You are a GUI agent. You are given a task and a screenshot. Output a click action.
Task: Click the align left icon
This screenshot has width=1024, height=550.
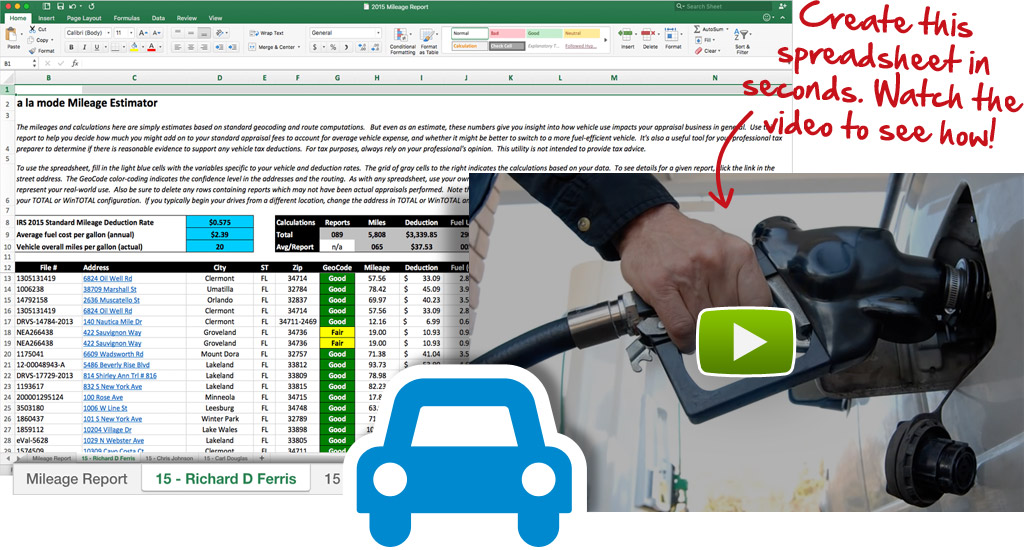(x=178, y=47)
